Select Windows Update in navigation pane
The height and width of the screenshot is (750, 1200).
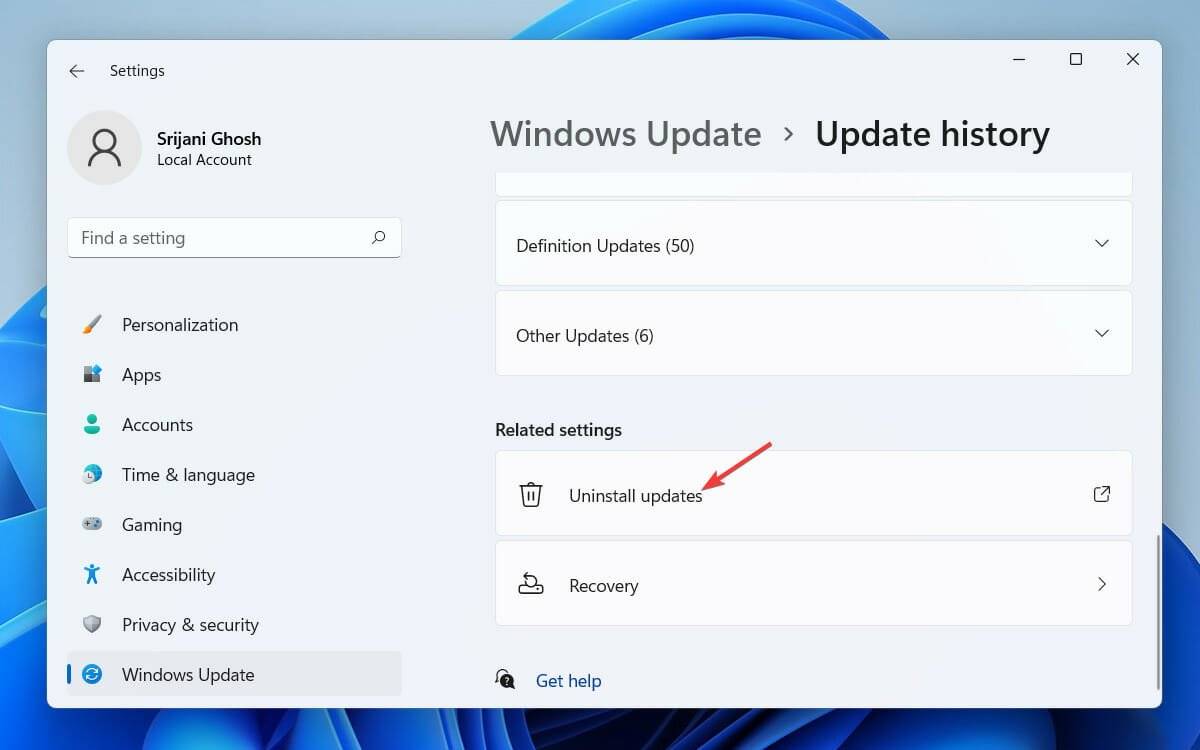tap(186, 674)
